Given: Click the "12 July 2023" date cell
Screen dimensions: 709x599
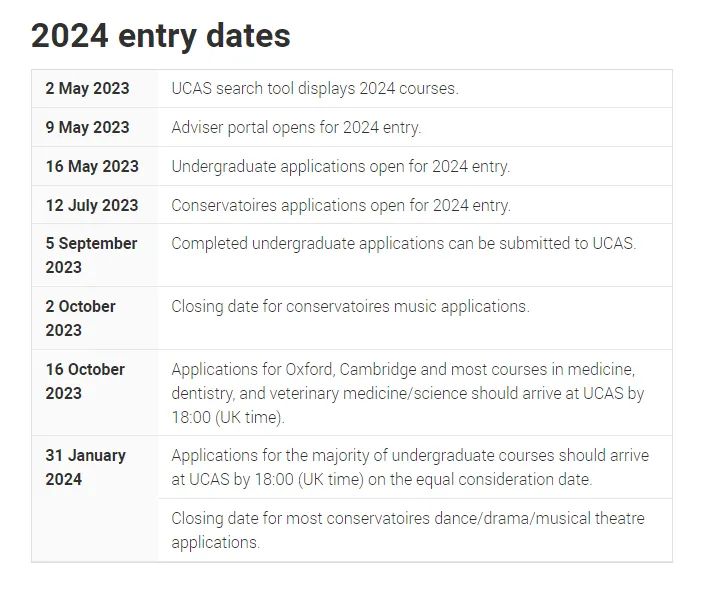Looking at the screenshot, I should click(92, 205).
